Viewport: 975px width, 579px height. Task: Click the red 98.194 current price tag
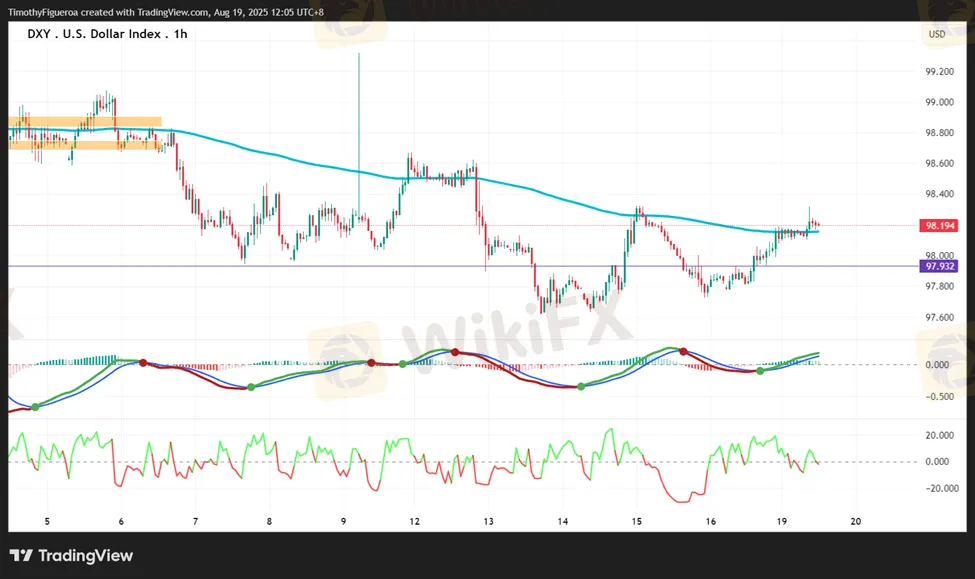941,226
